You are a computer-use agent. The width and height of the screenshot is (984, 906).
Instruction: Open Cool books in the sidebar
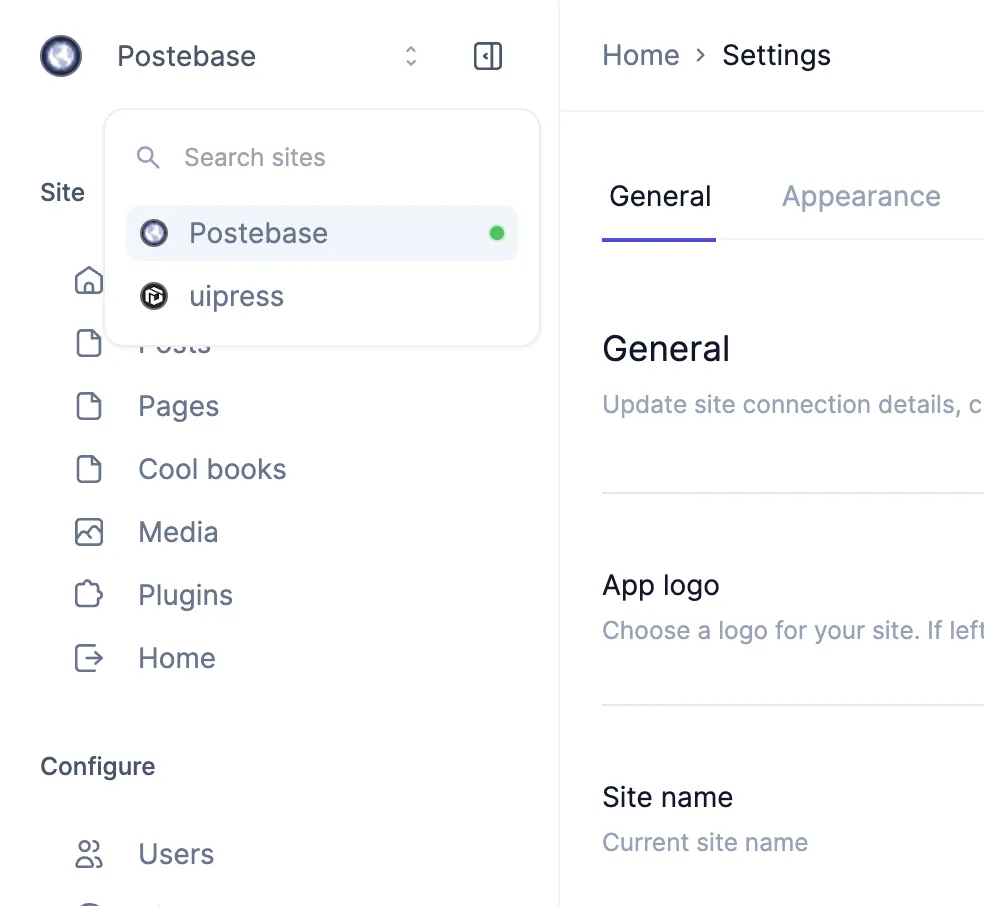212,469
